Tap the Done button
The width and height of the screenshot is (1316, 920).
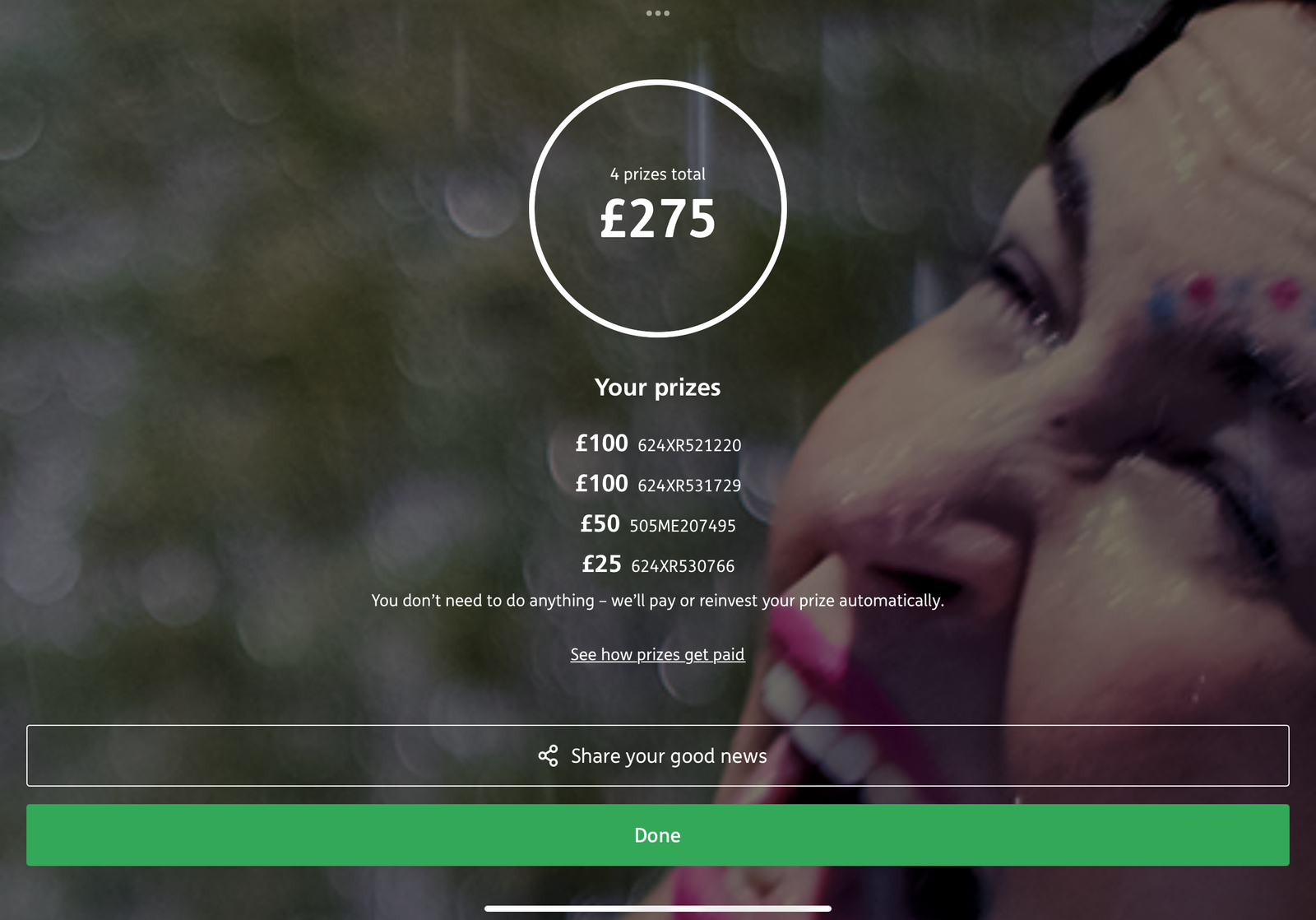pos(658,835)
